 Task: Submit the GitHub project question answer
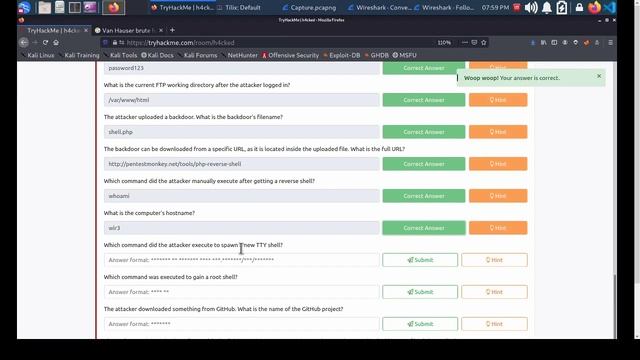(420, 324)
